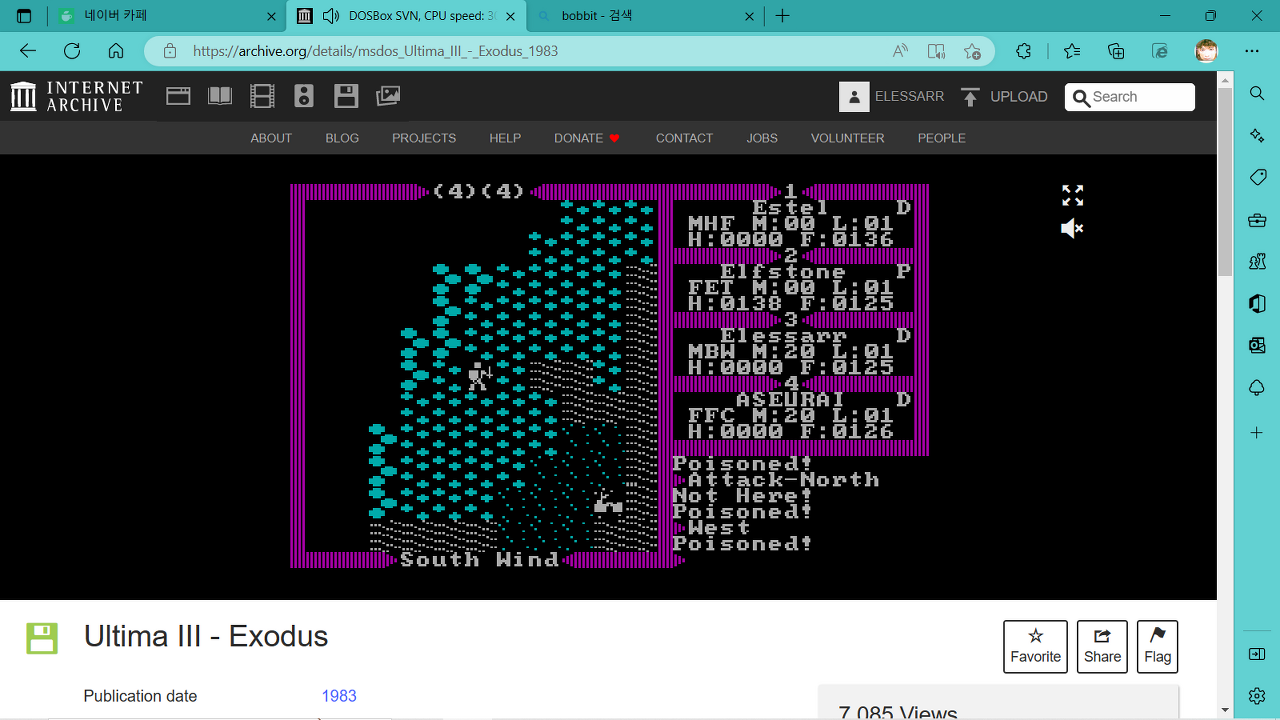1280x720 pixels.
Task: Open Immersive reader icon in address bar
Action: [x=936, y=51]
